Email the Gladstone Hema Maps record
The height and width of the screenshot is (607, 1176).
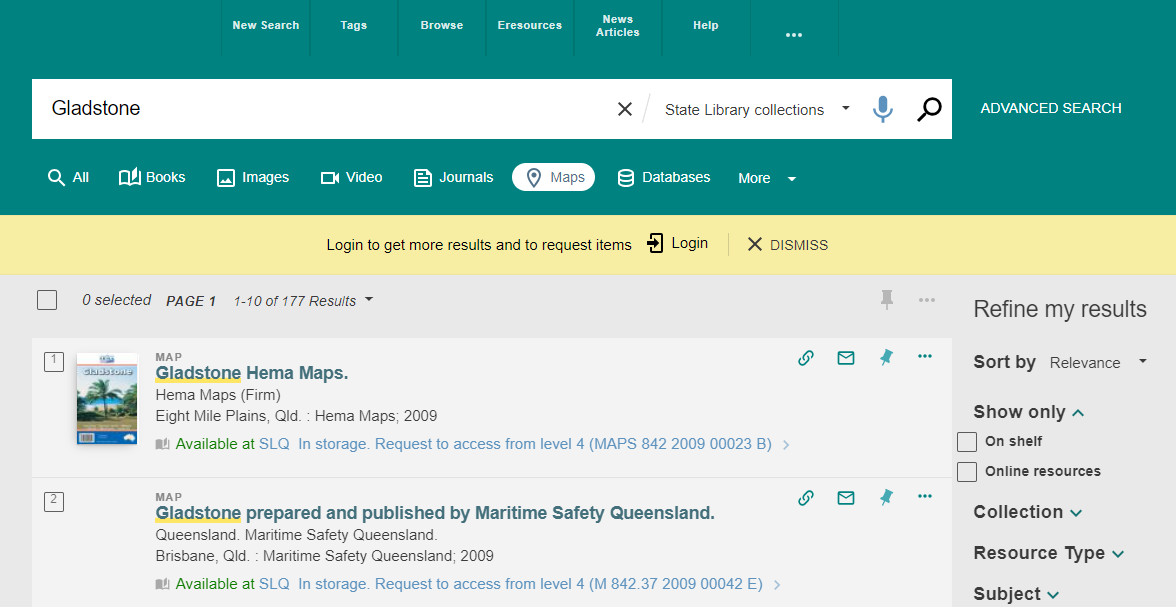pyautogui.click(x=846, y=357)
